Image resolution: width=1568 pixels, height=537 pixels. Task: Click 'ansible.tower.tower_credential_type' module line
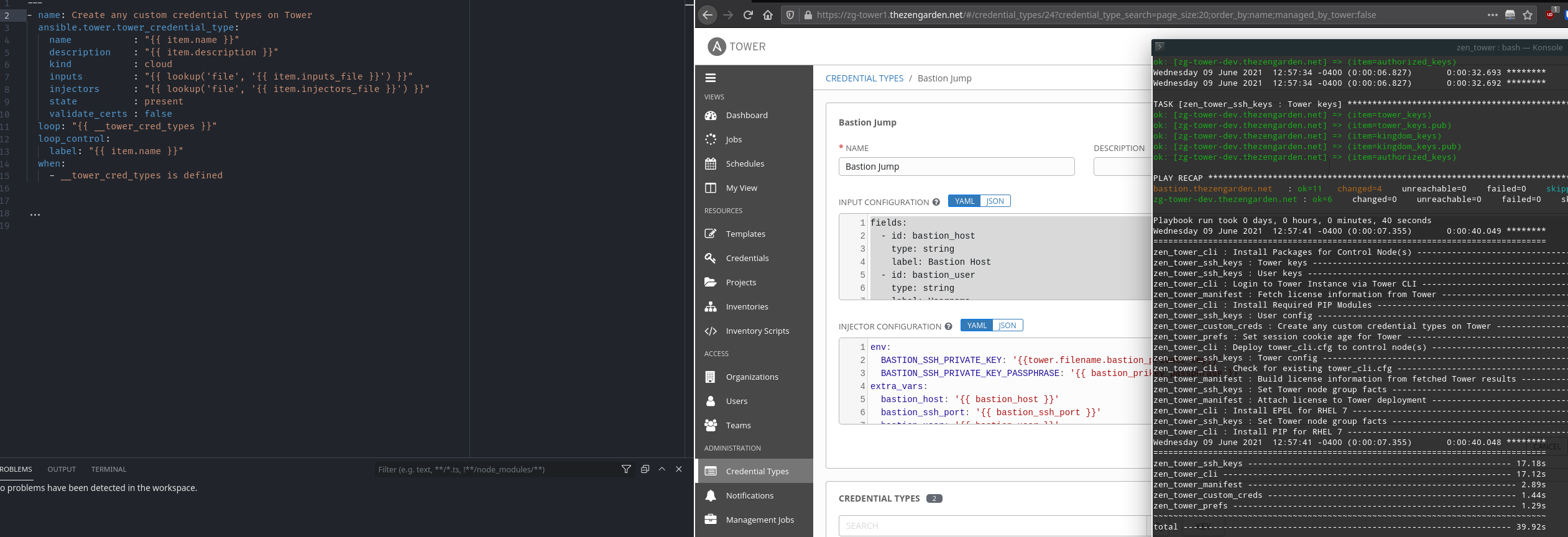pos(139,27)
